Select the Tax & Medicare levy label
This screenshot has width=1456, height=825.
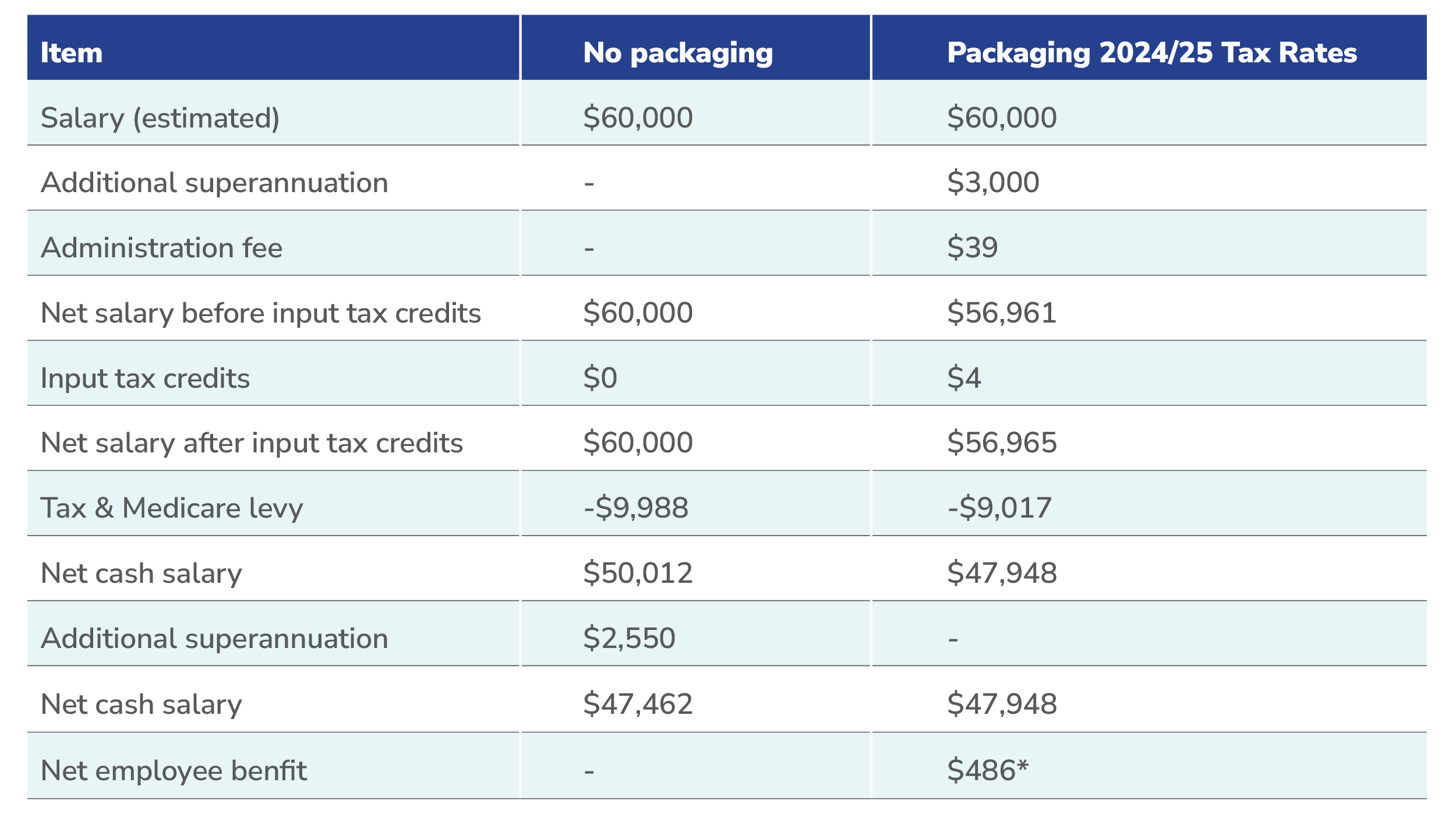click(172, 508)
